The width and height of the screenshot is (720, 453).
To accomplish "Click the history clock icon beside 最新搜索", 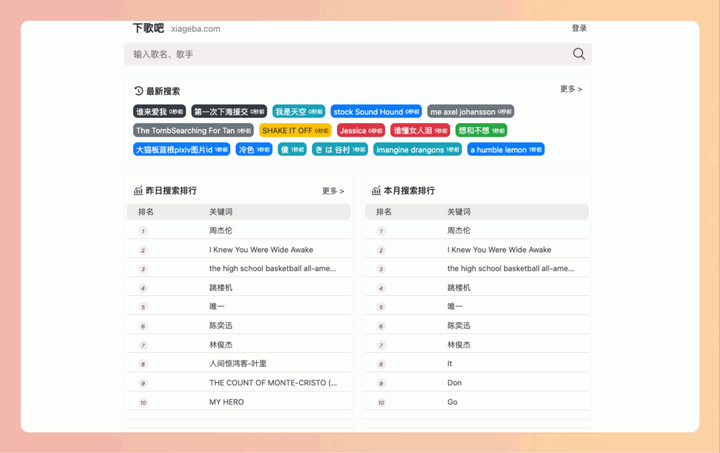I will click(139, 91).
